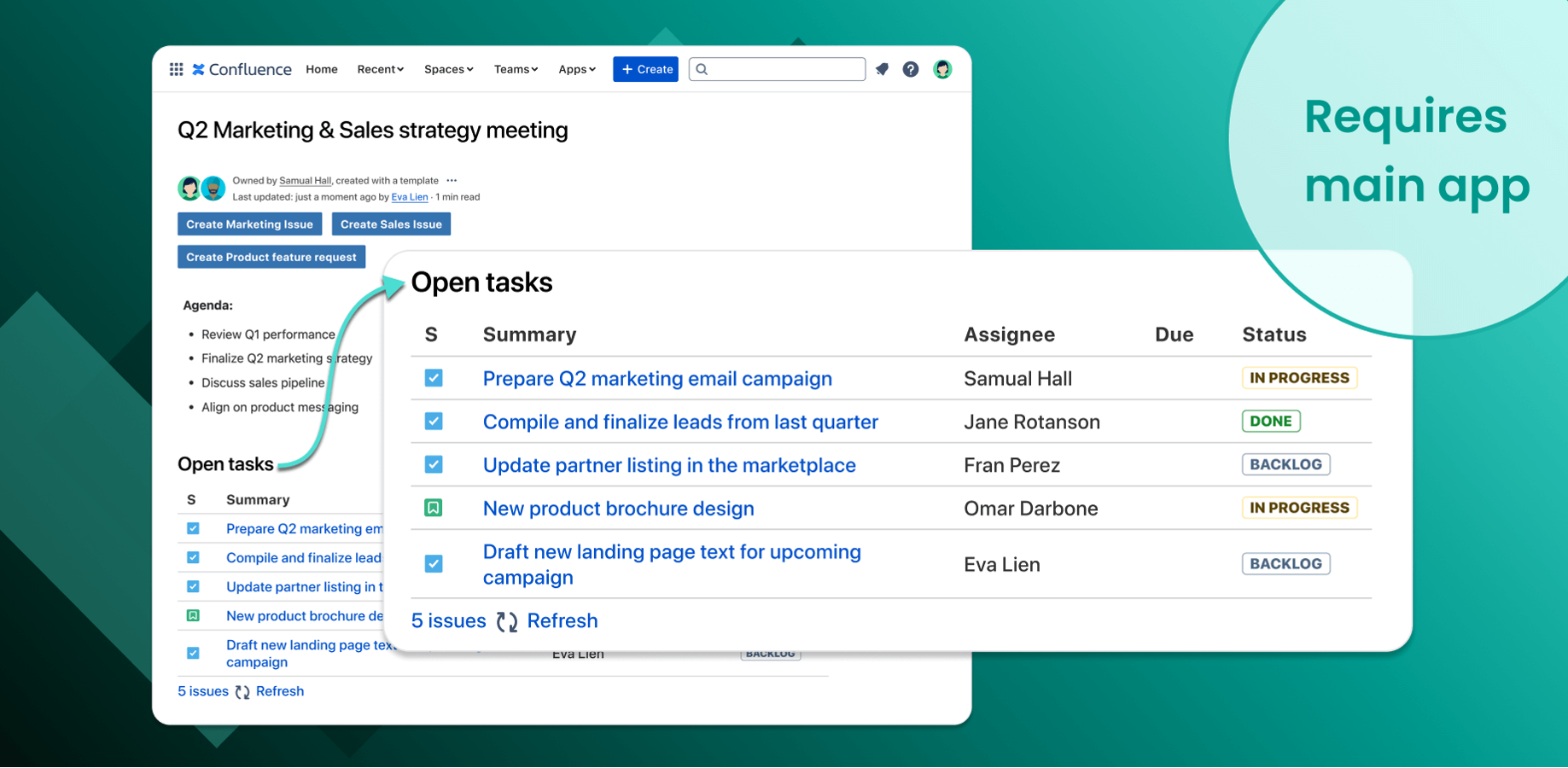Open small New product brochure link in page
Viewport: 1568px width, 768px height.
tap(305, 616)
